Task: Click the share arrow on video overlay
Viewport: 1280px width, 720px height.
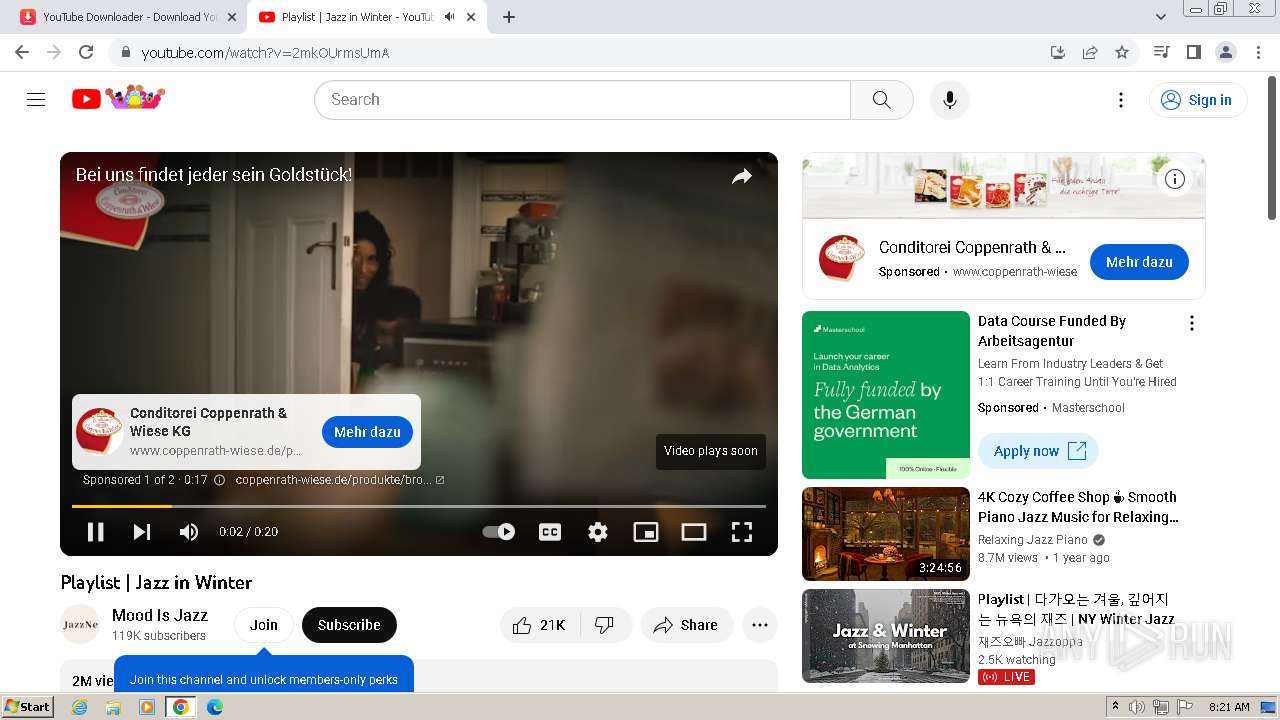Action: [x=741, y=177]
